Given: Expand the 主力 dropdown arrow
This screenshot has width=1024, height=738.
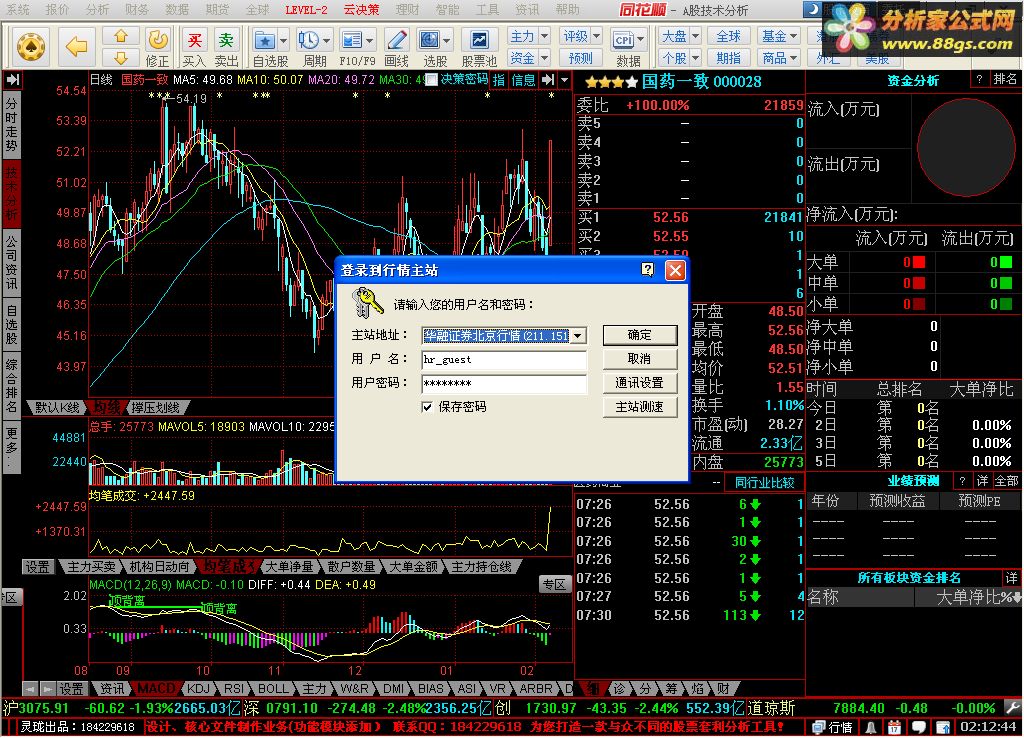Looking at the screenshot, I should click(545, 37).
